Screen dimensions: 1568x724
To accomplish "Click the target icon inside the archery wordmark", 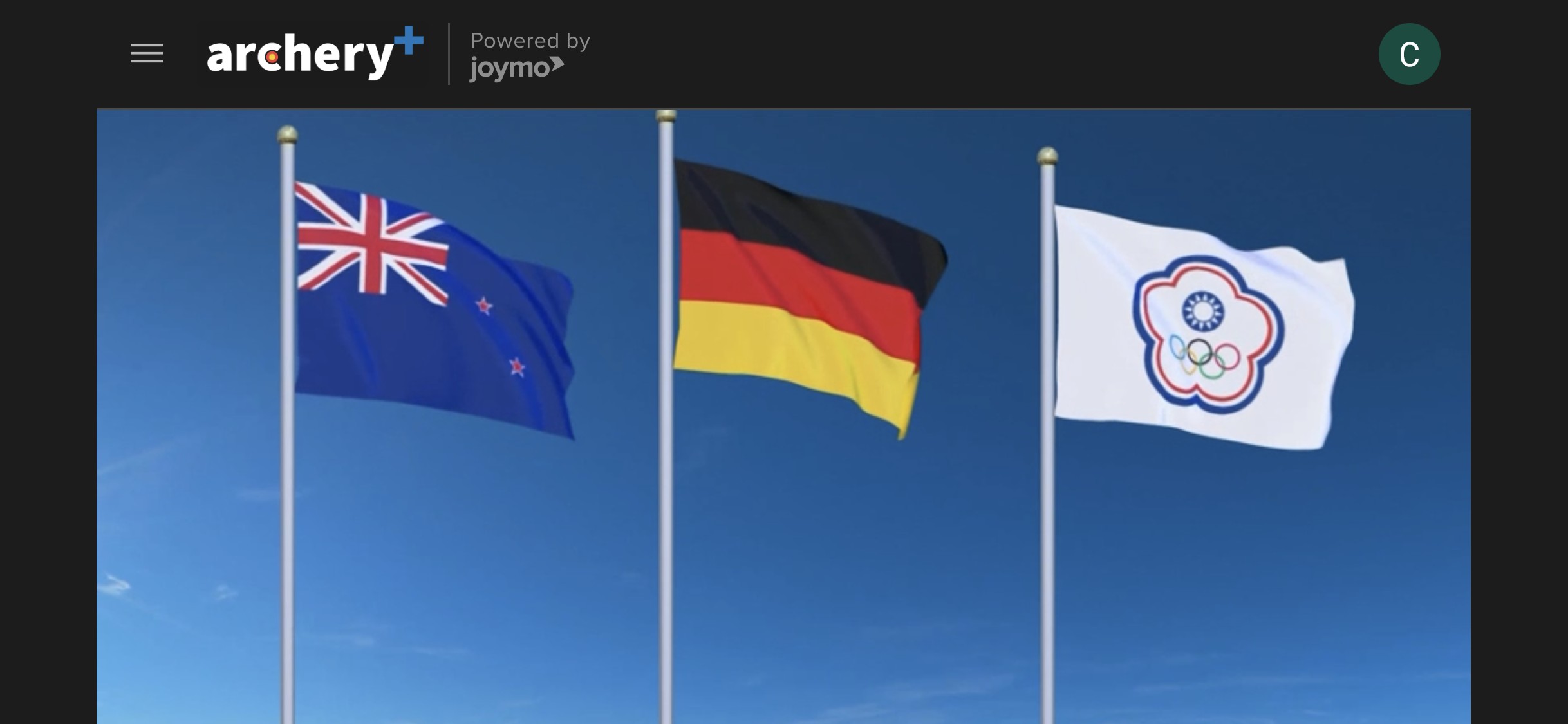I will pos(272,58).
